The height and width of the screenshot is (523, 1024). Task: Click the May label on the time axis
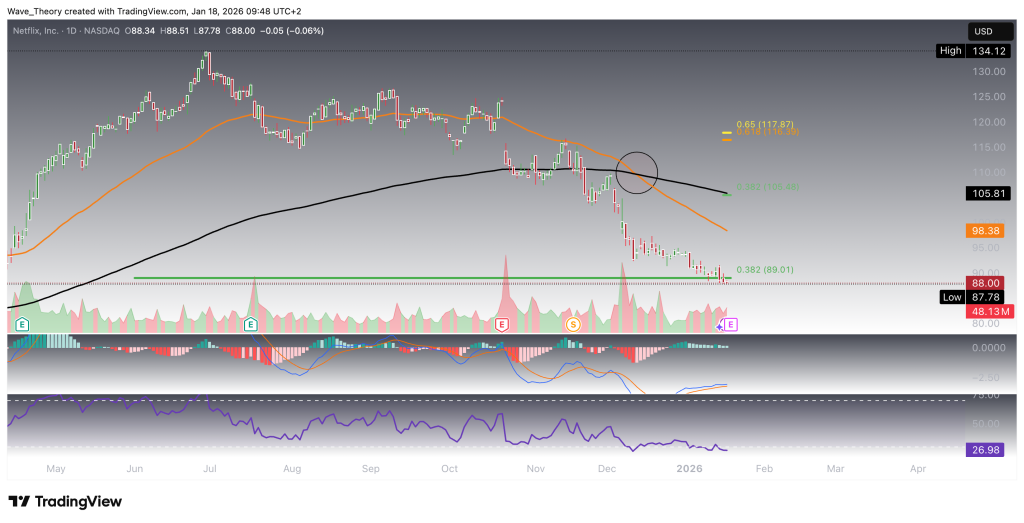point(56,469)
